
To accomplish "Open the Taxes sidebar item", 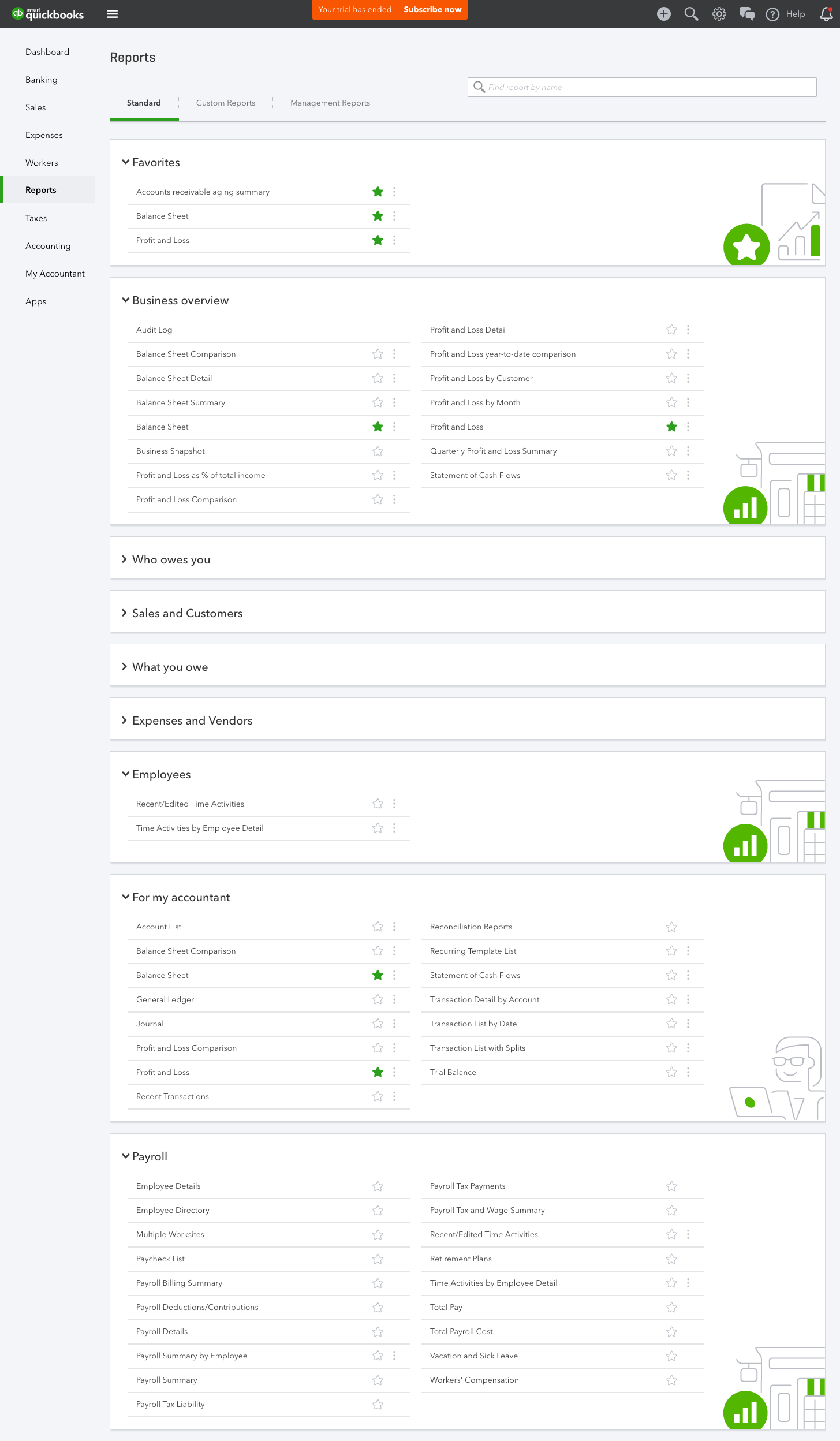I will (36, 218).
